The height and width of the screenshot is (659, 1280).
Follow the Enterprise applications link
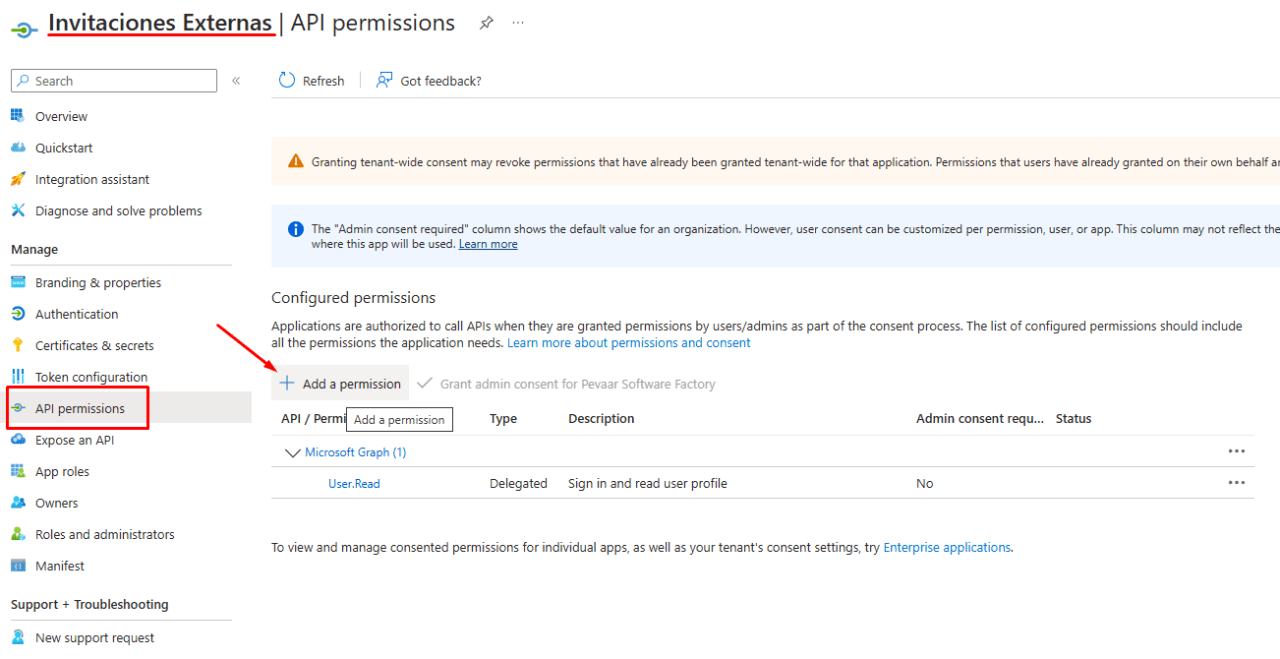pos(946,547)
